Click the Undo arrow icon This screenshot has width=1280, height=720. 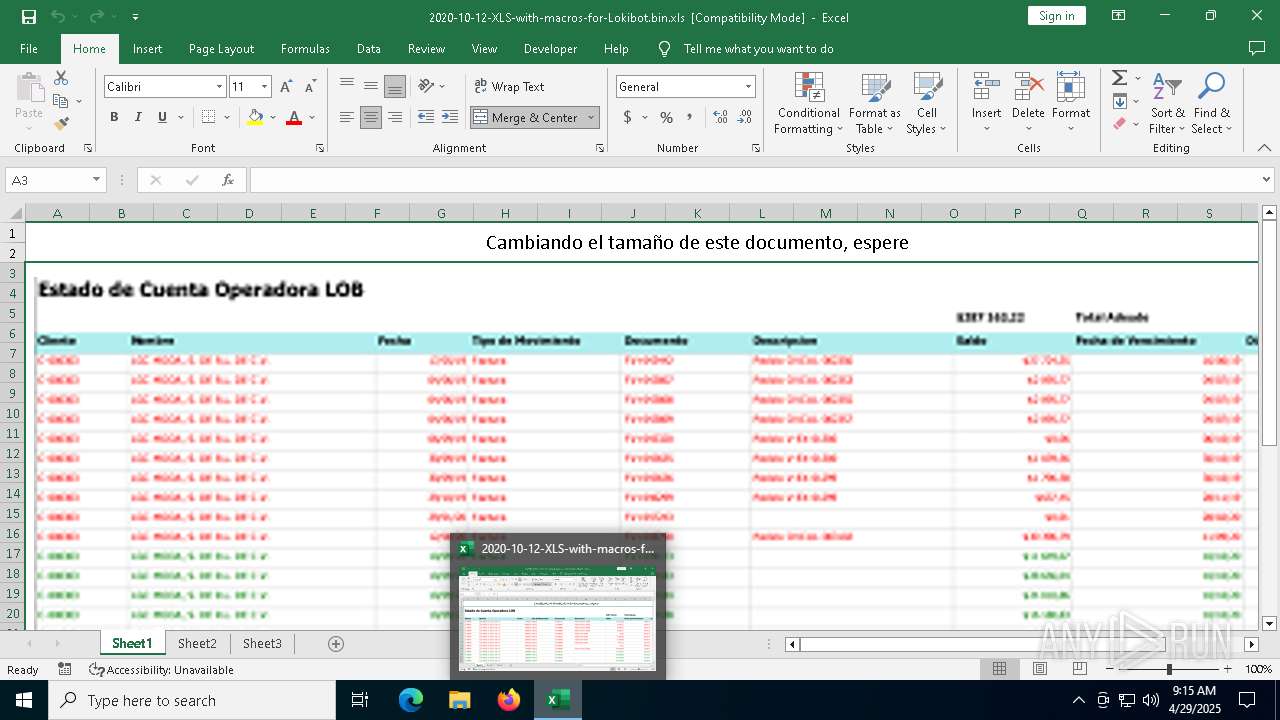[57, 16]
